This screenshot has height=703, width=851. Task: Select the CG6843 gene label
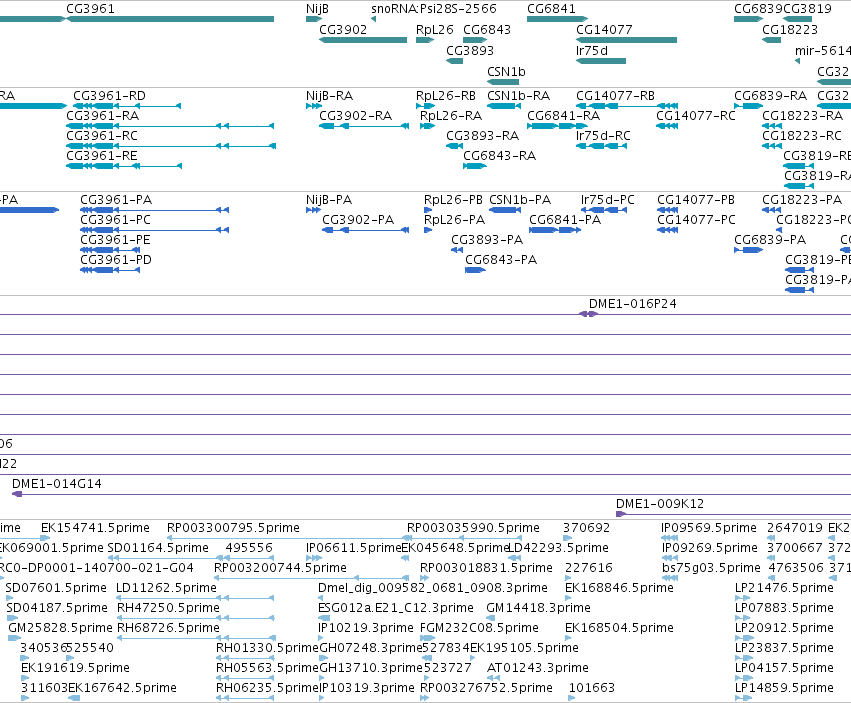click(x=487, y=30)
